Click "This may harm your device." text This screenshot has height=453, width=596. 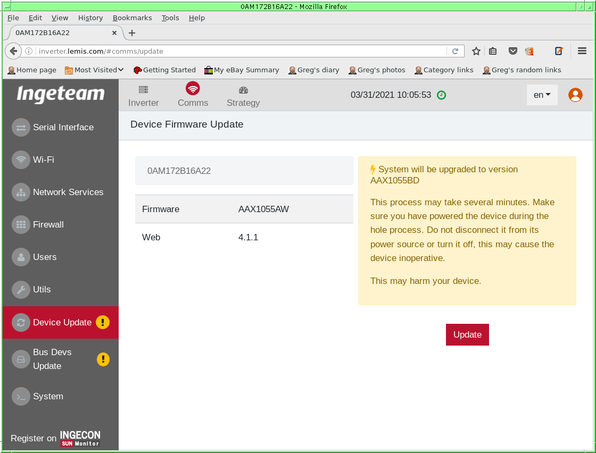tap(426, 281)
